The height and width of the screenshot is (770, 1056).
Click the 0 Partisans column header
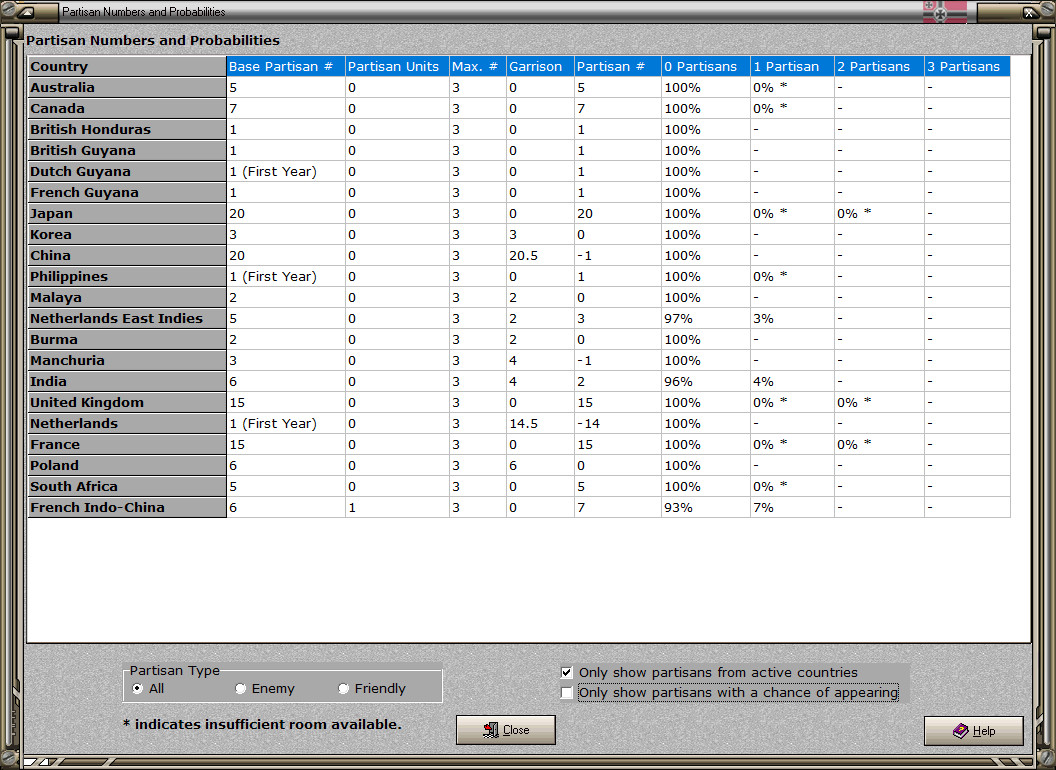(x=706, y=66)
